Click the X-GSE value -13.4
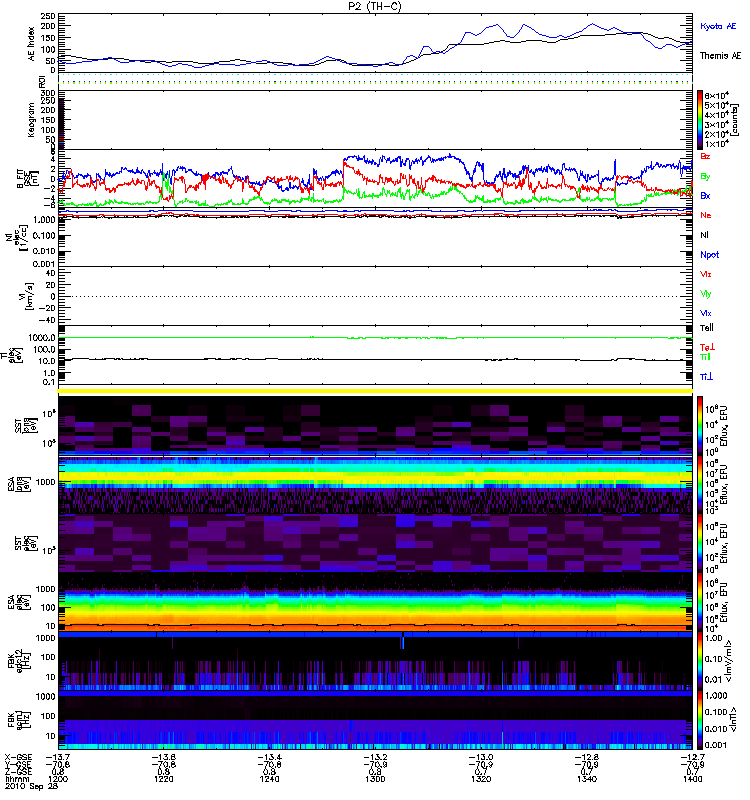This screenshot has width=750, height=800. [x=269, y=757]
